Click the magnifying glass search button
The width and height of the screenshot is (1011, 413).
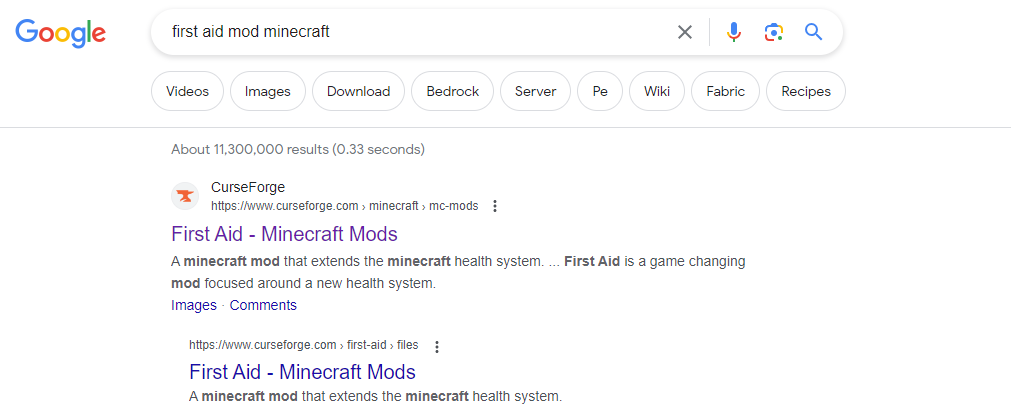pyautogui.click(x=814, y=32)
